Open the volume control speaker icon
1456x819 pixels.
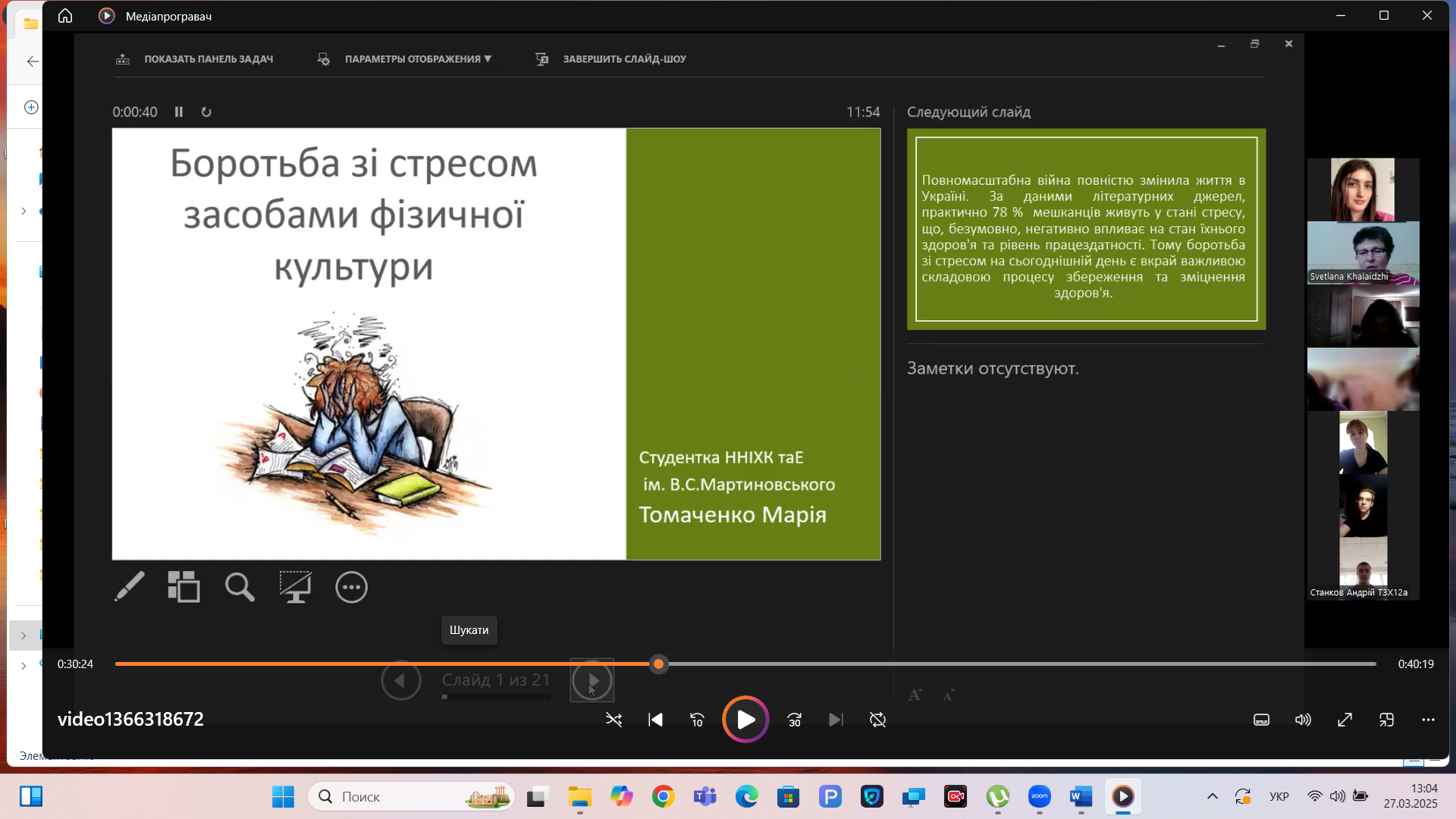click(x=1303, y=720)
